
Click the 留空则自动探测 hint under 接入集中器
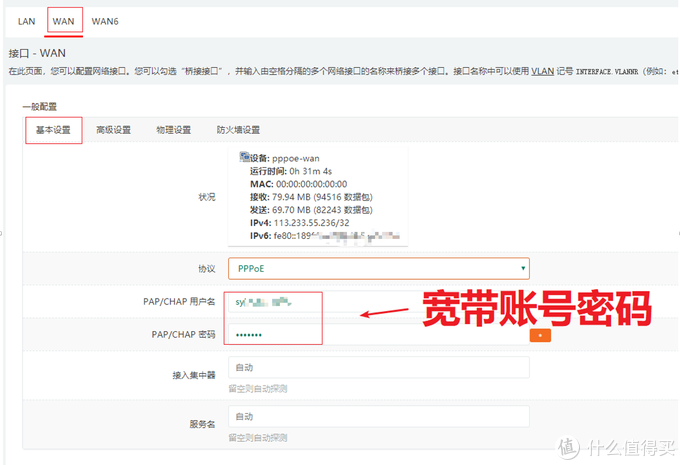[x=258, y=389]
